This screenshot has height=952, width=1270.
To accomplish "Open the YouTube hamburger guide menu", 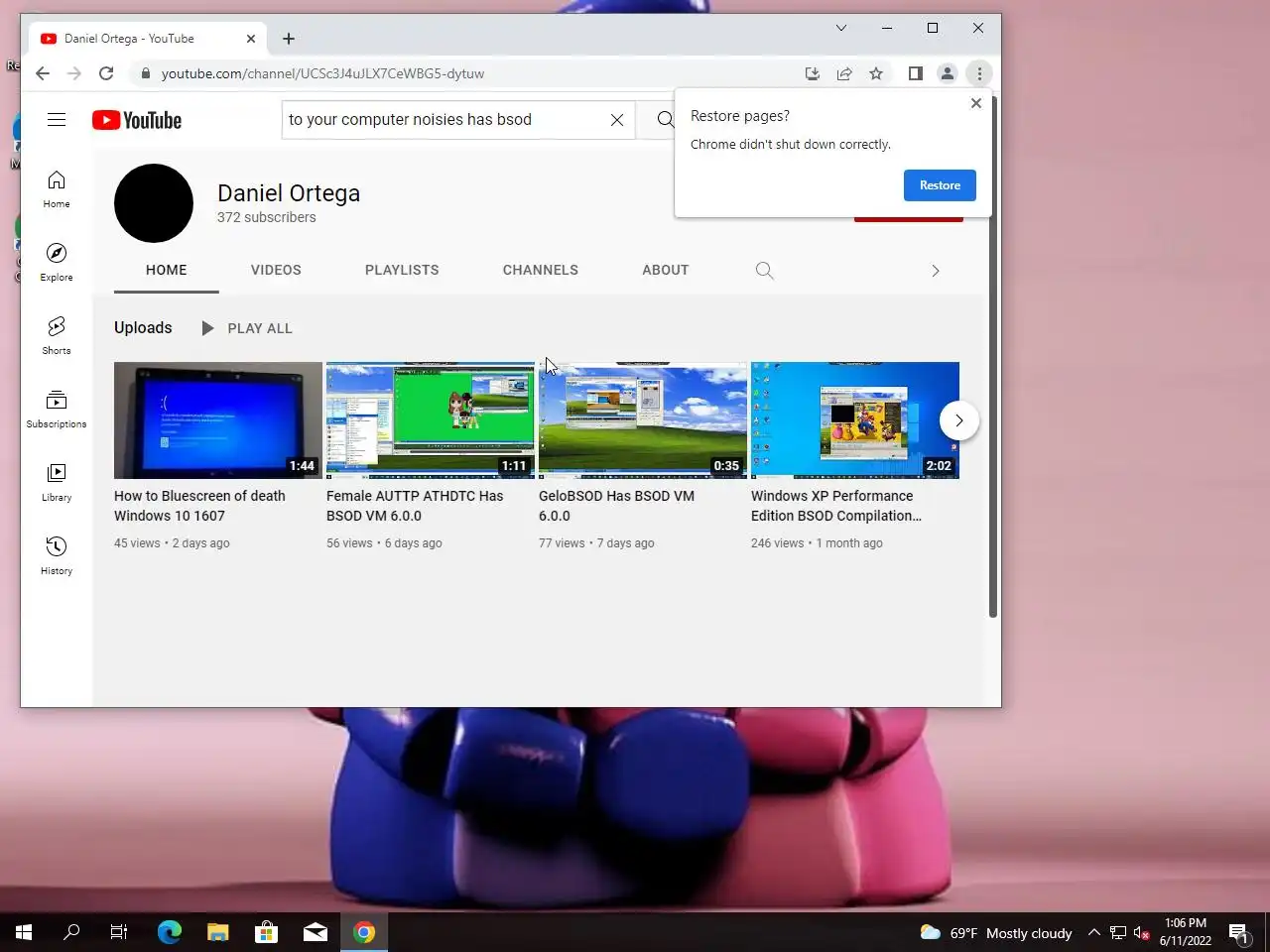I will 57,120.
